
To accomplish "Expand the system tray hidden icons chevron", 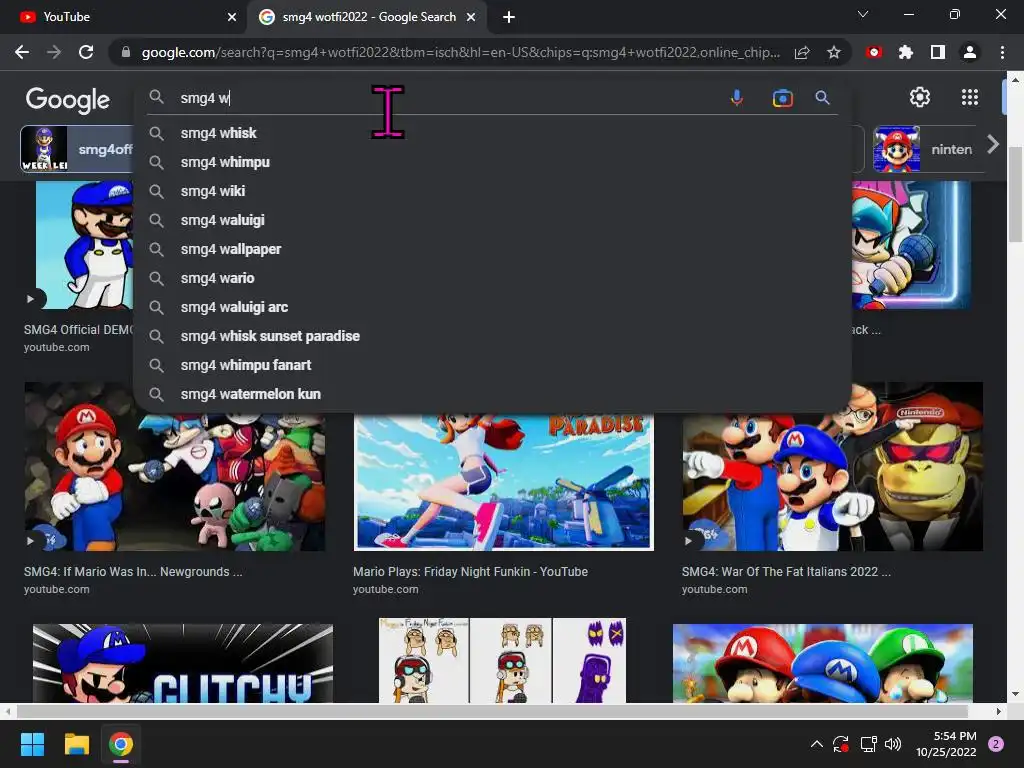I will pyautogui.click(x=816, y=744).
